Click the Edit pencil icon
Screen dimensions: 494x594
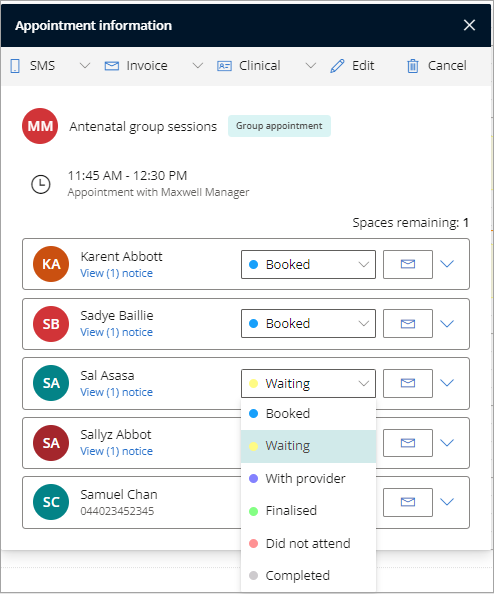click(337, 66)
